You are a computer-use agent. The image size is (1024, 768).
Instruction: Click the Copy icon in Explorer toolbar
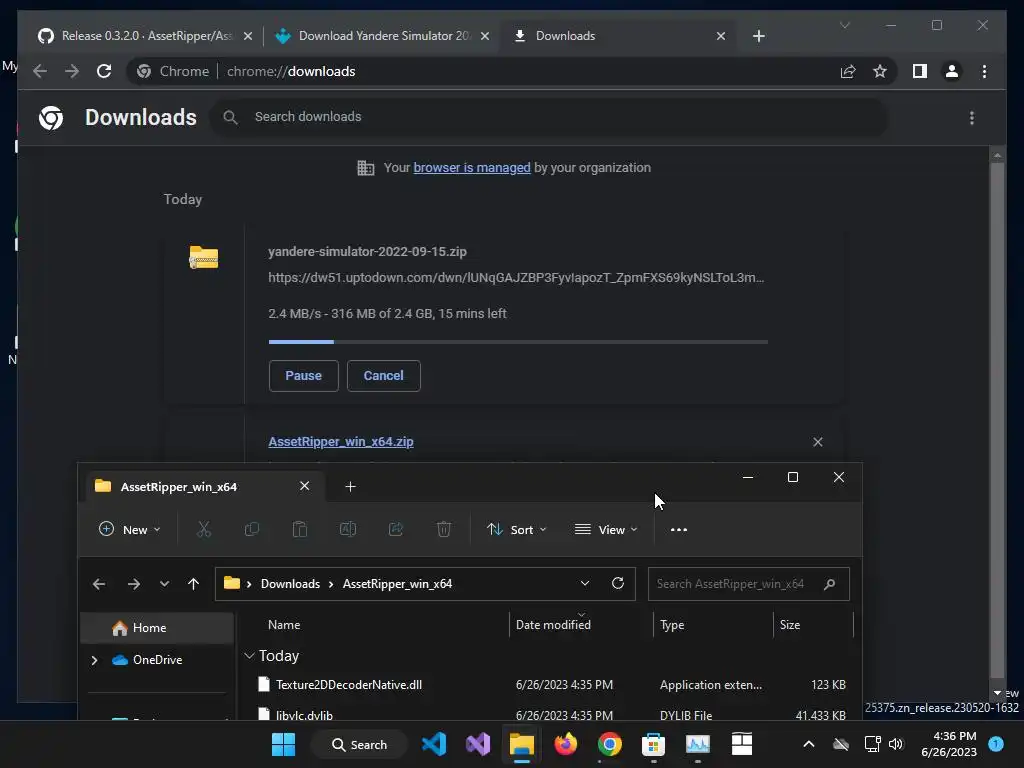click(x=251, y=530)
